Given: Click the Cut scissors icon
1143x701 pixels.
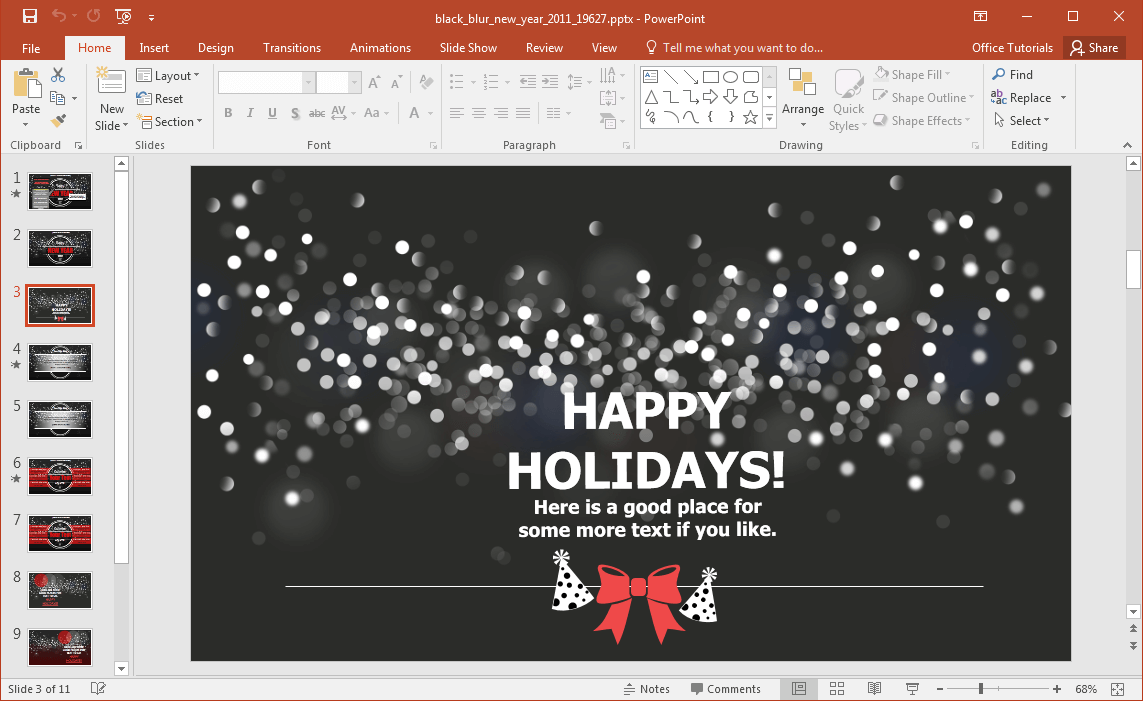Looking at the screenshot, I should (58, 75).
